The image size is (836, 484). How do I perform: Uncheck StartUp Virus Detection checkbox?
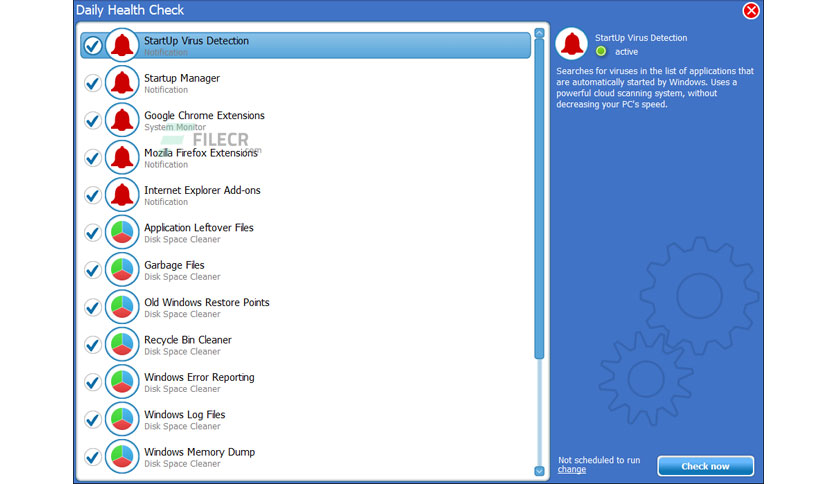93,46
